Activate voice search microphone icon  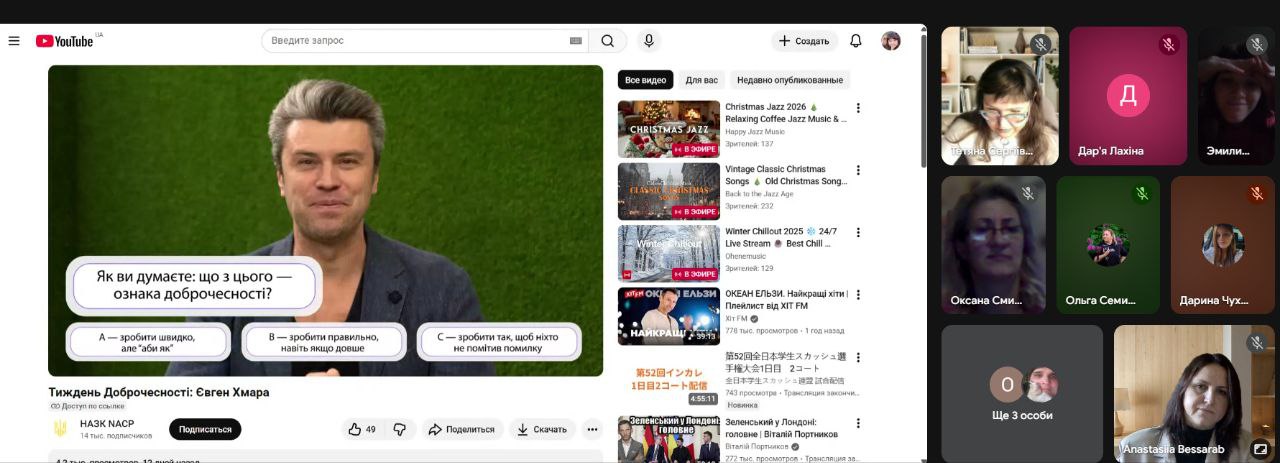649,41
